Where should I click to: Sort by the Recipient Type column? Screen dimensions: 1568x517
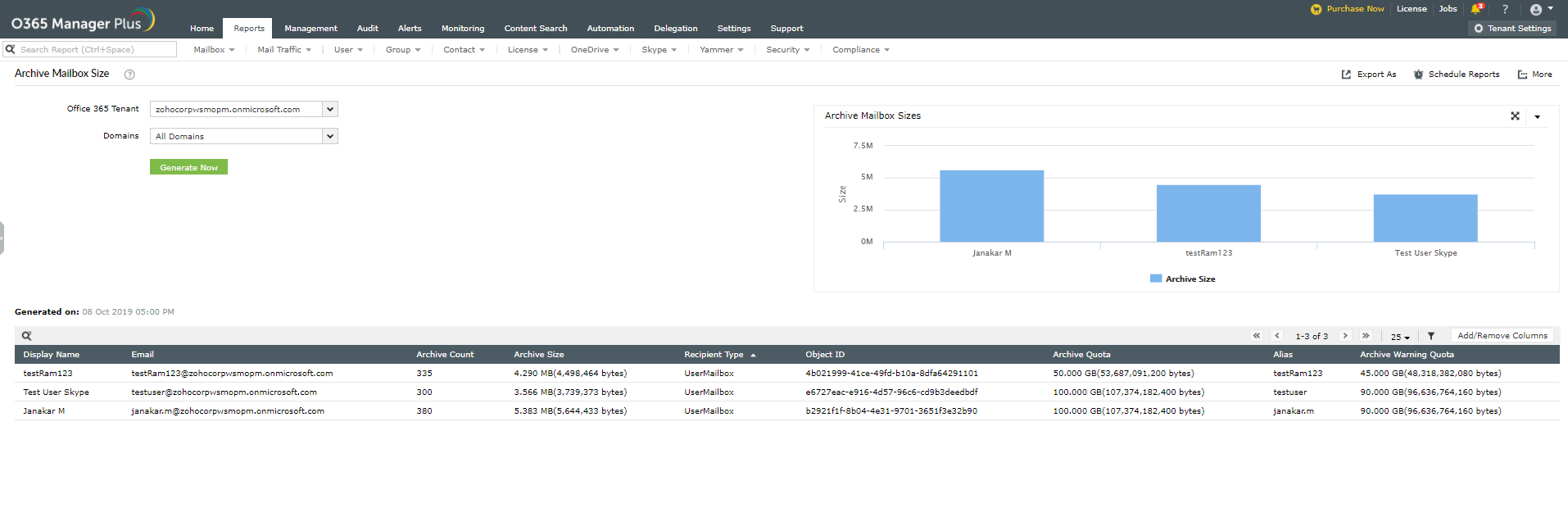coord(714,355)
